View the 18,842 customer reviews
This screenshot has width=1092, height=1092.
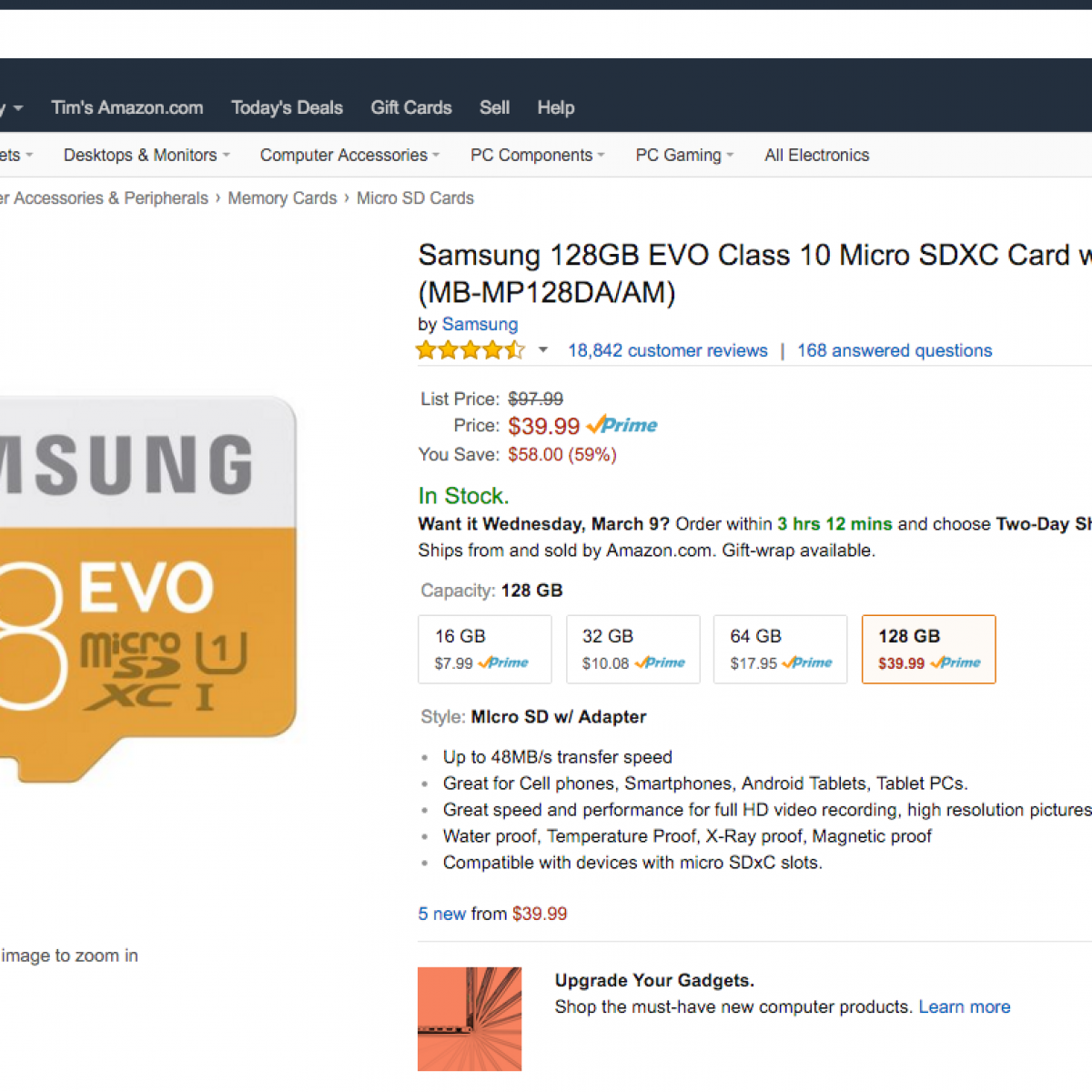click(667, 350)
